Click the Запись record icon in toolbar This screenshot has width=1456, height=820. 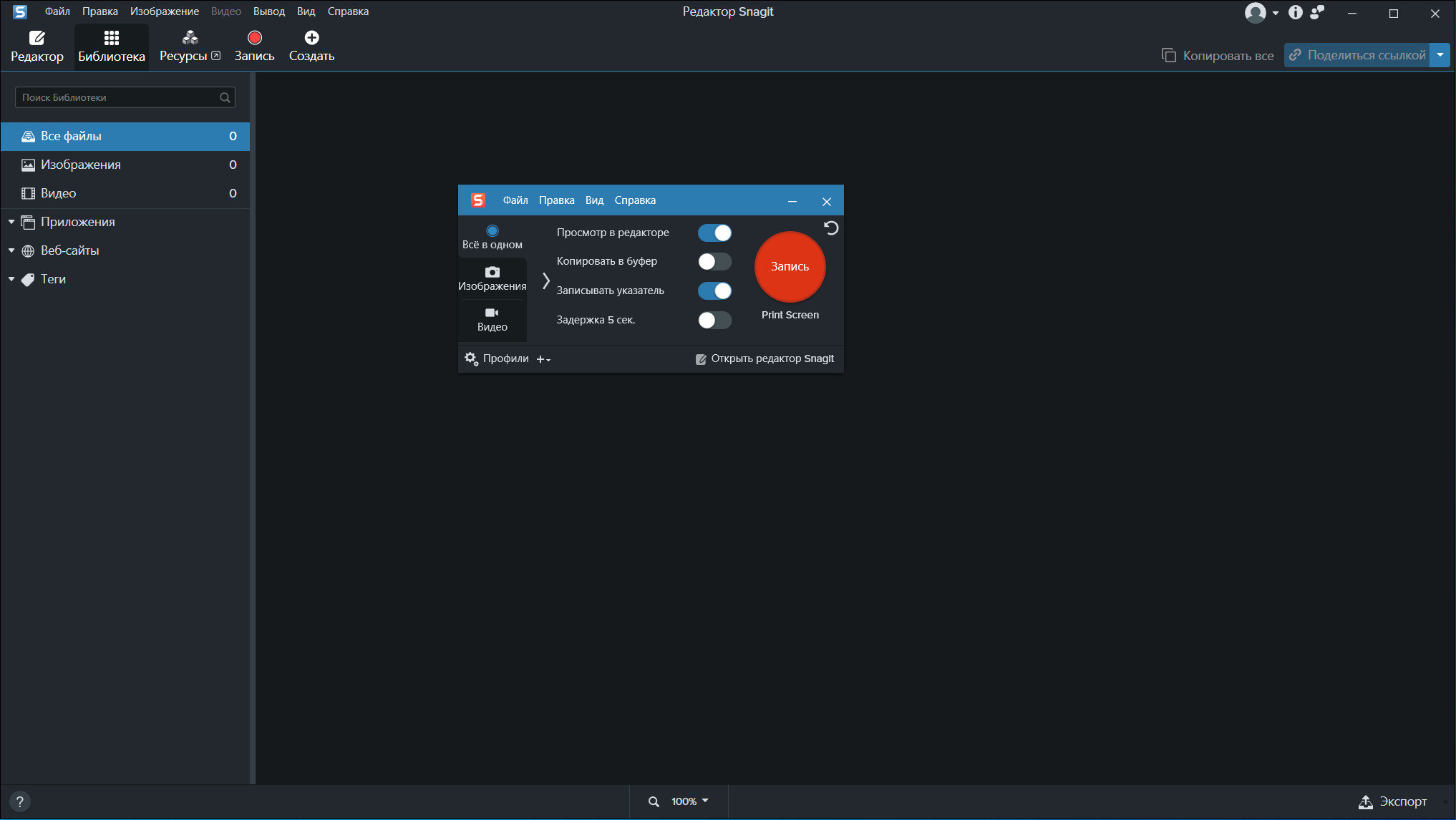[255, 38]
